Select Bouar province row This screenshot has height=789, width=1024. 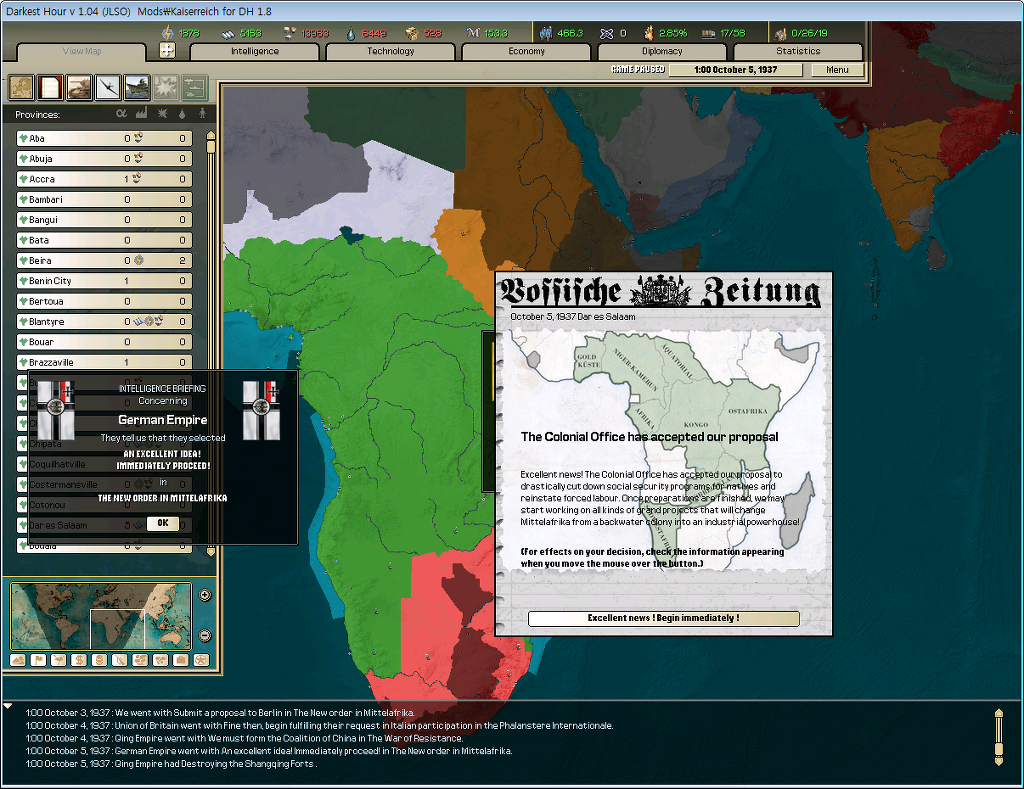click(104, 342)
